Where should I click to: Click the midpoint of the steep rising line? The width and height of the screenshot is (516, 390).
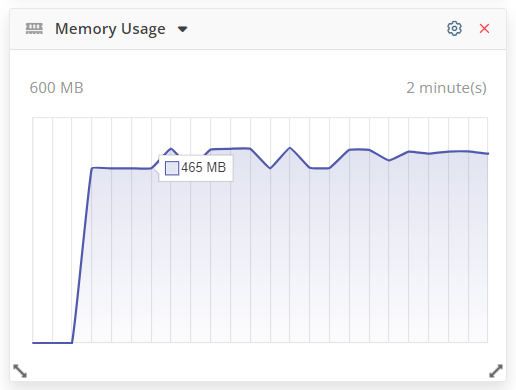tap(82, 255)
